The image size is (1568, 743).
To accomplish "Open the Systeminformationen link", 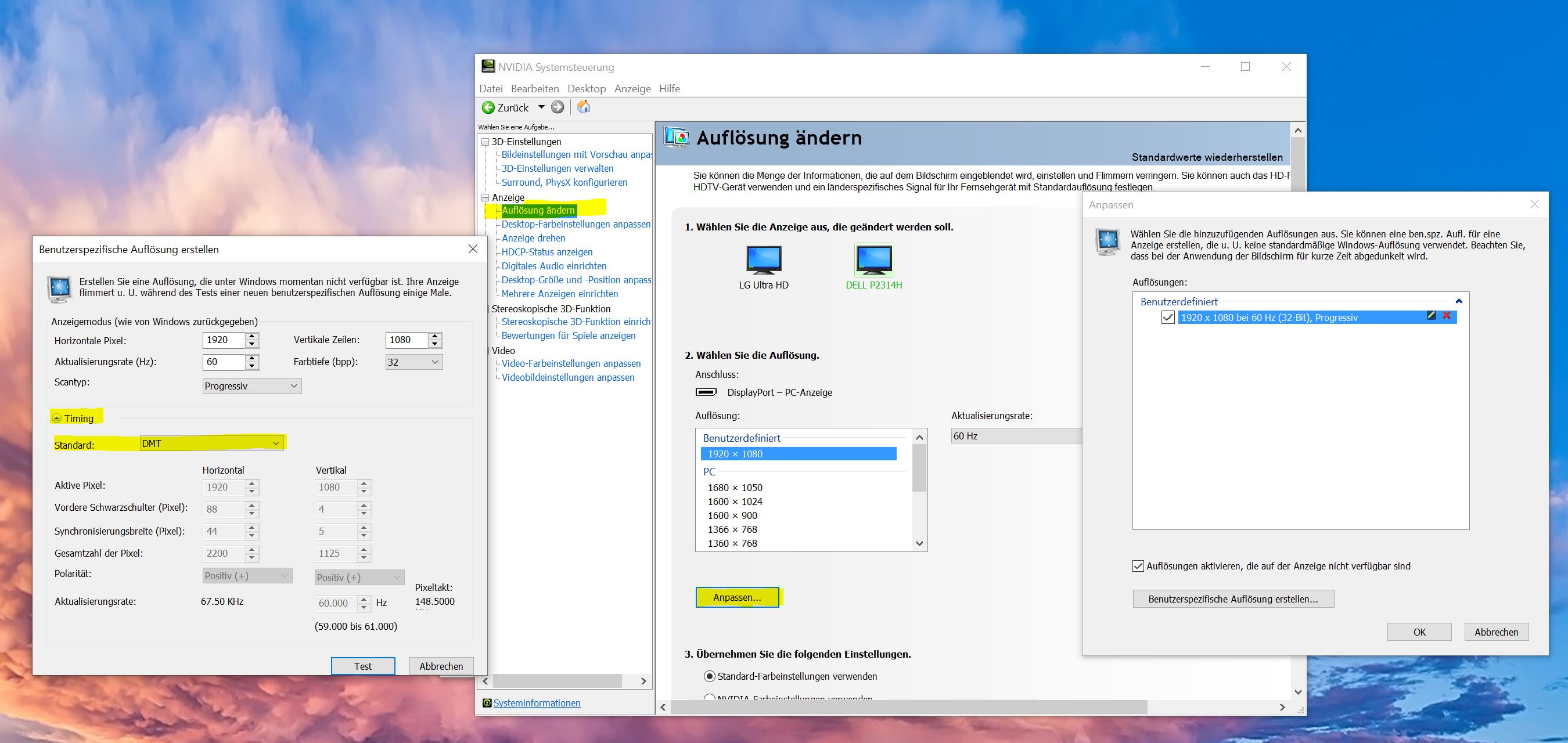I will [x=537, y=703].
